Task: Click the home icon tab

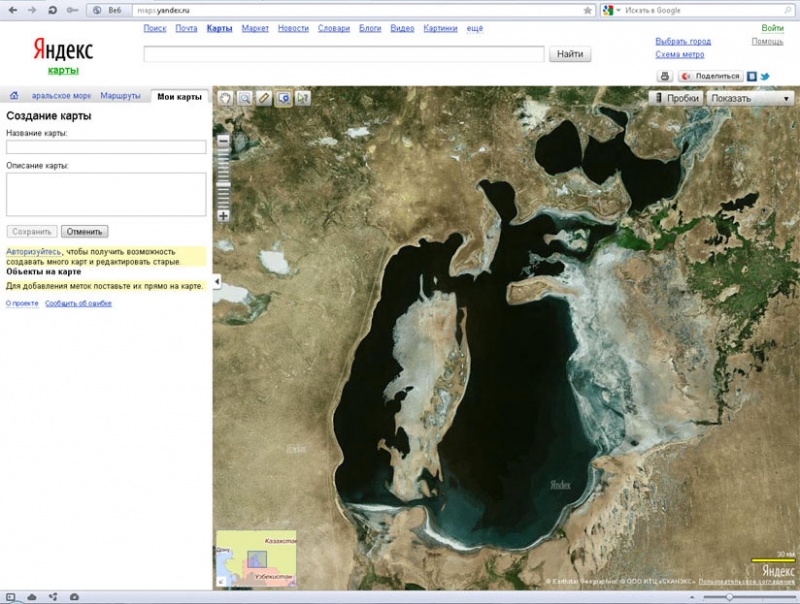Action: point(14,96)
